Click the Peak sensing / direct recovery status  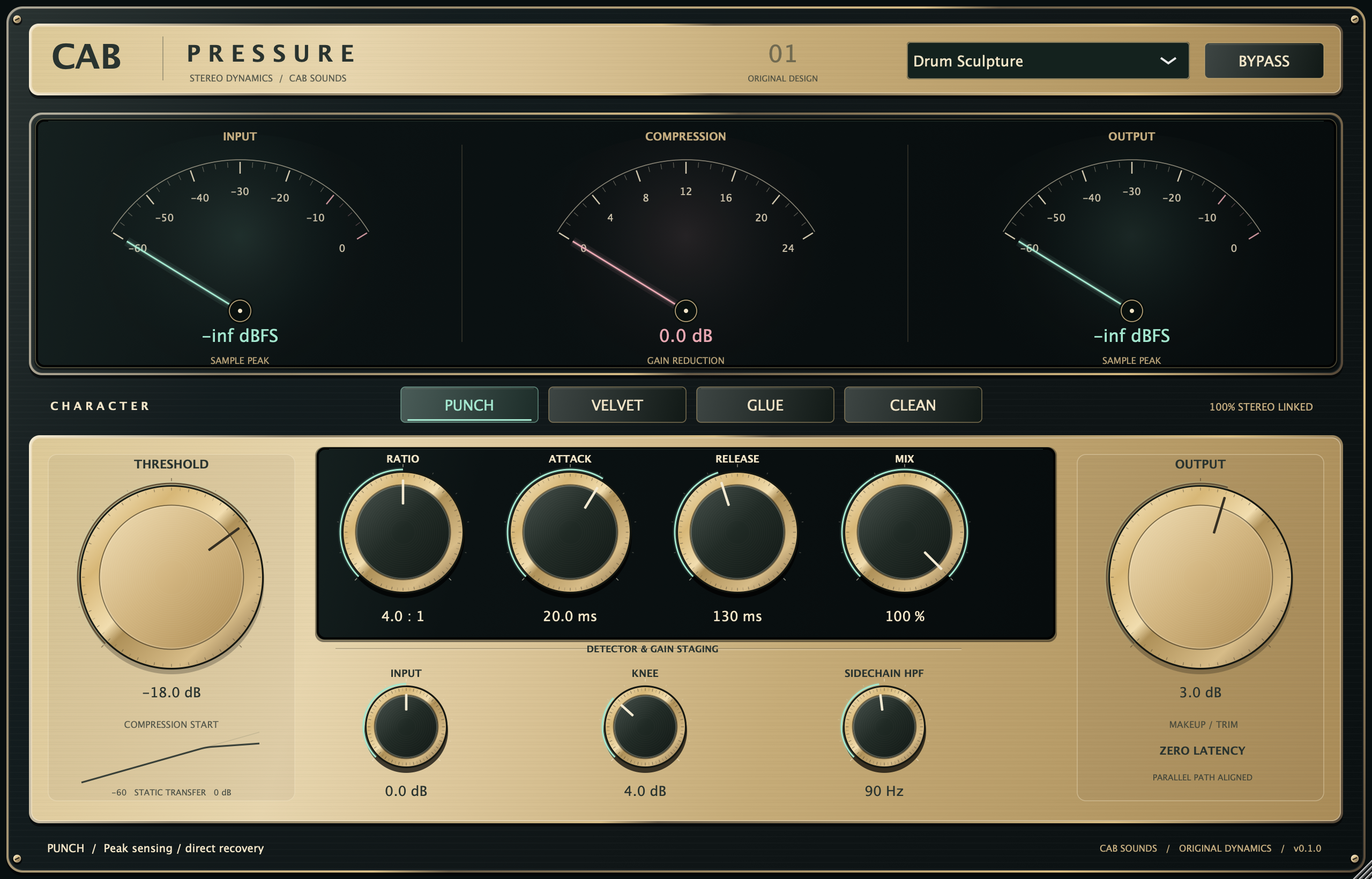[x=183, y=848]
